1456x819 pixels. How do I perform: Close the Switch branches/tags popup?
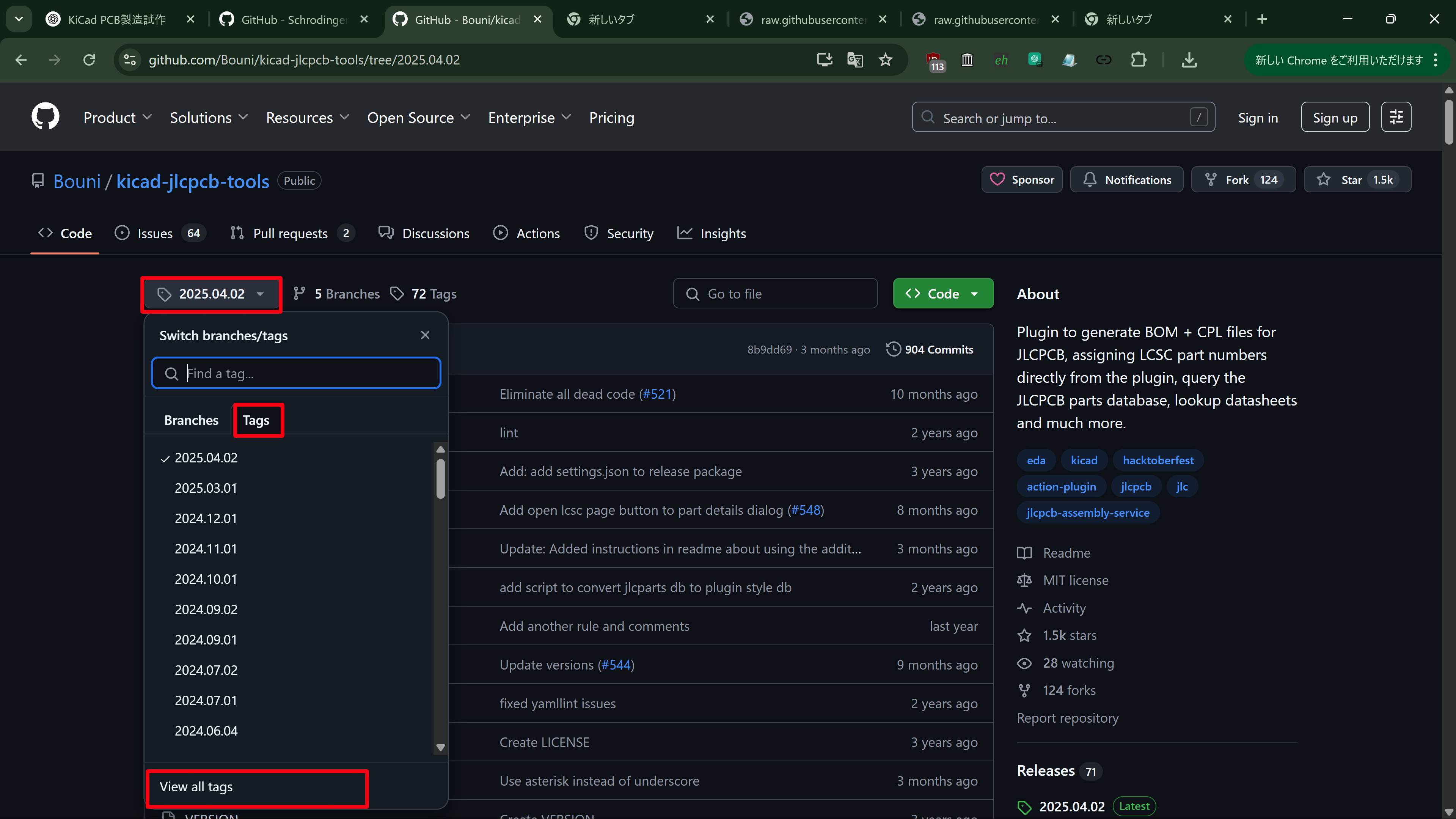pyautogui.click(x=425, y=335)
